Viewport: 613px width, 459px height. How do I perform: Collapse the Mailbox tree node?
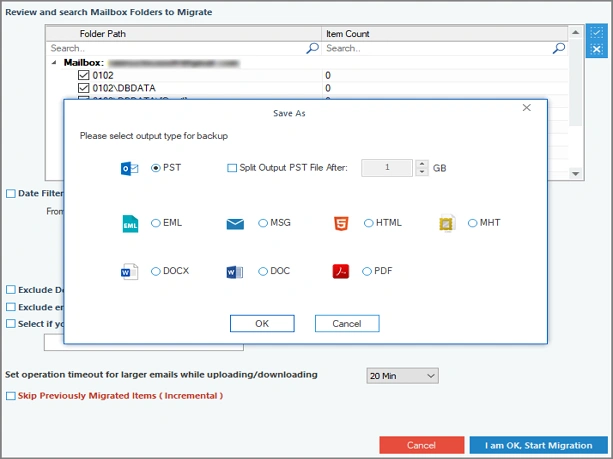[54, 62]
